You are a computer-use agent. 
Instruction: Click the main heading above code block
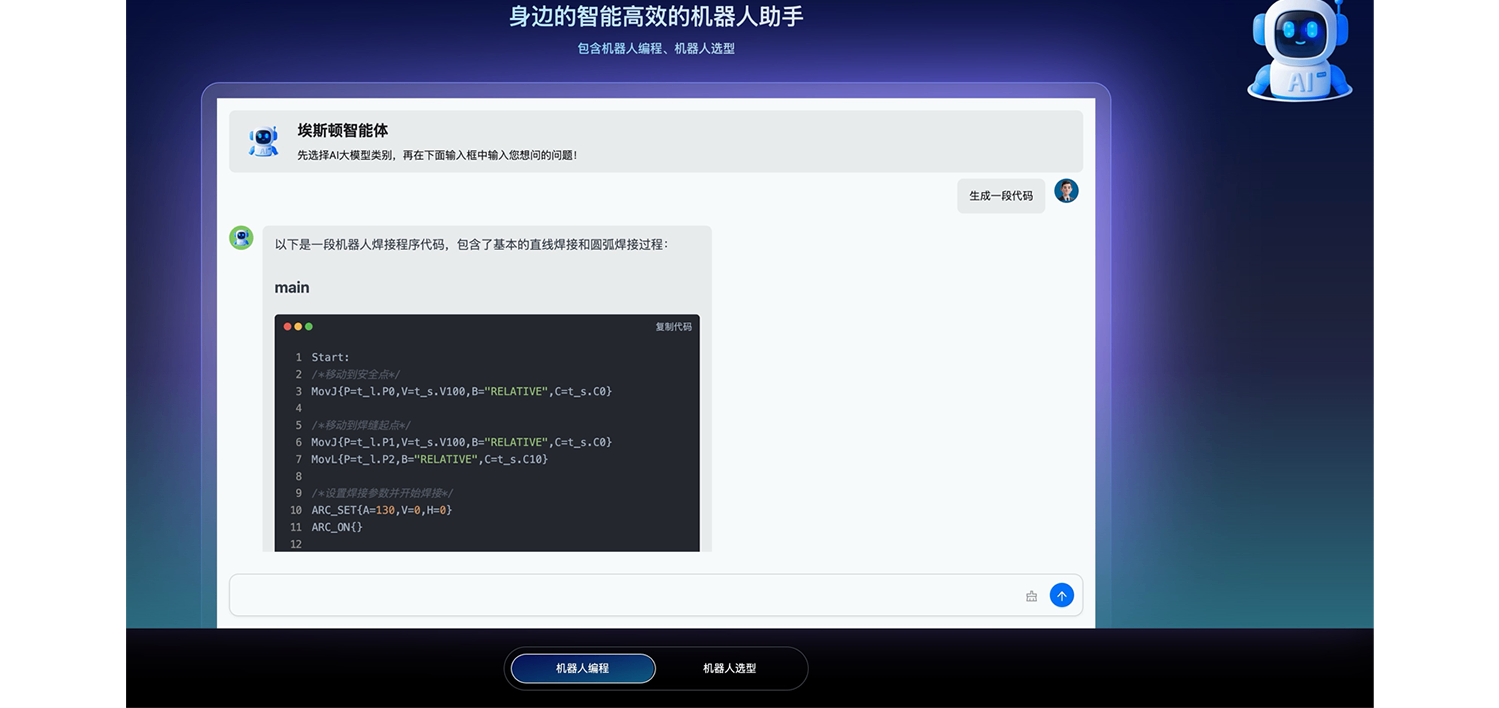292,288
